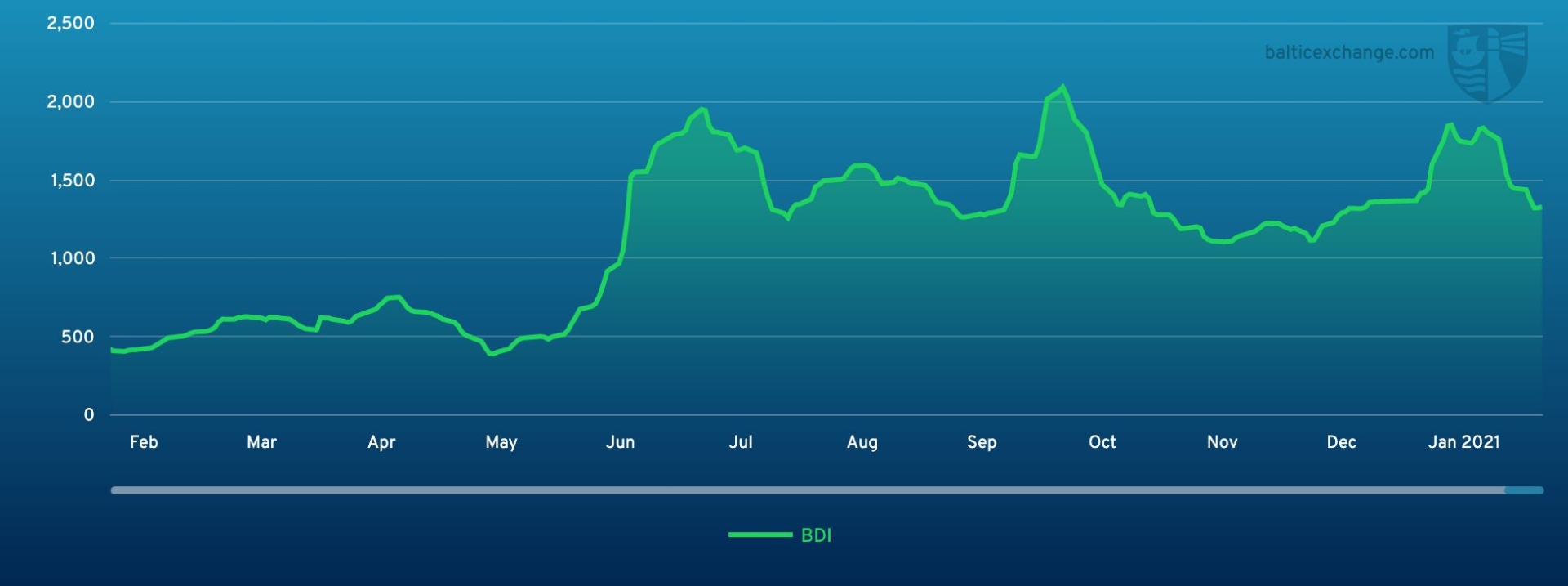This screenshot has width=1568, height=586.
Task: Toggle the BDI legend label
Action: pyautogui.click(x=816, y=535)
